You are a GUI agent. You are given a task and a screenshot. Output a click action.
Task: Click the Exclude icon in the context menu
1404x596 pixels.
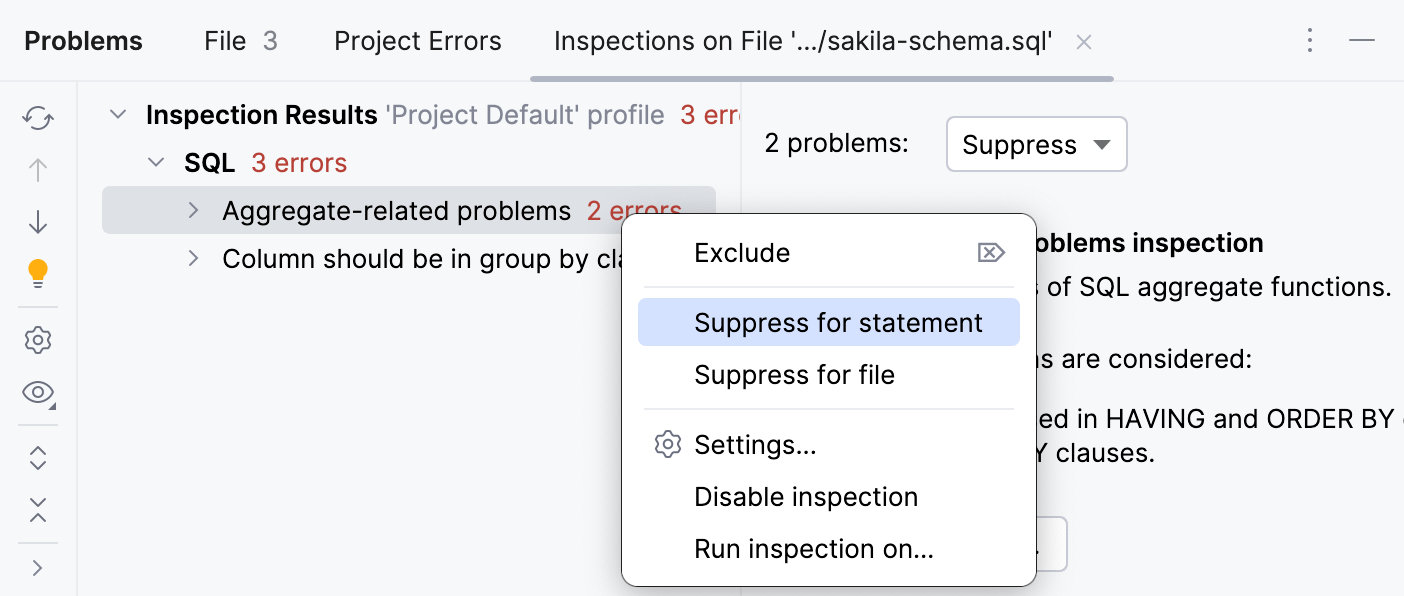pyautogui.click(x=991, y=252)
